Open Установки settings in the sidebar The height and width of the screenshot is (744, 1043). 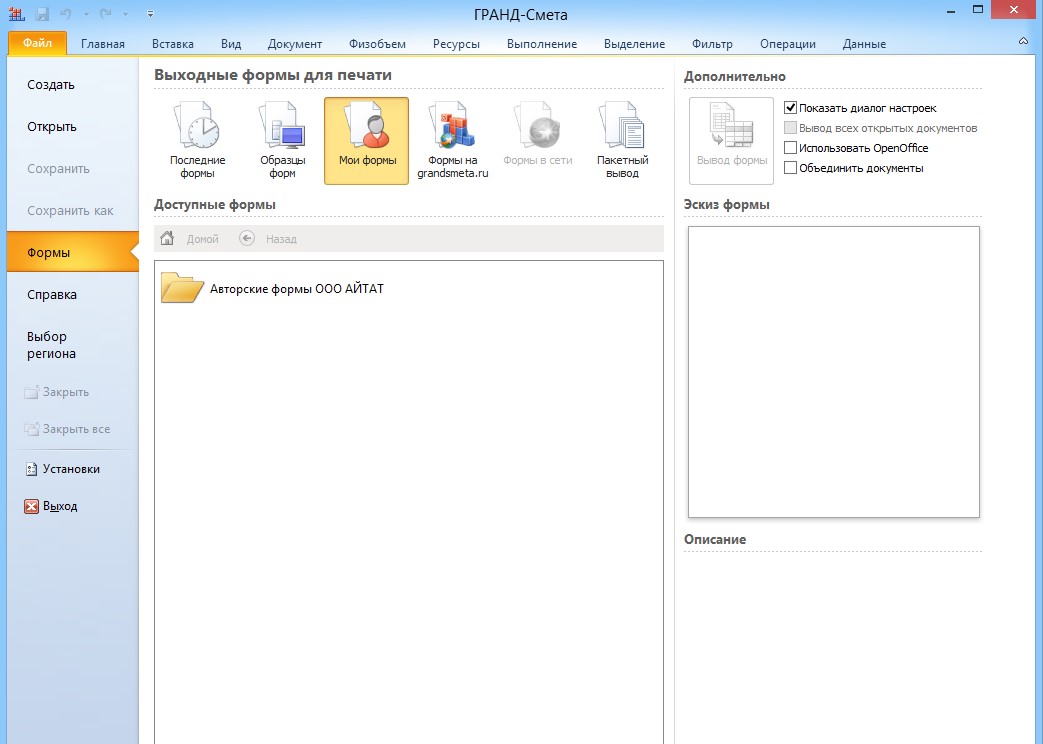[63, 469]
